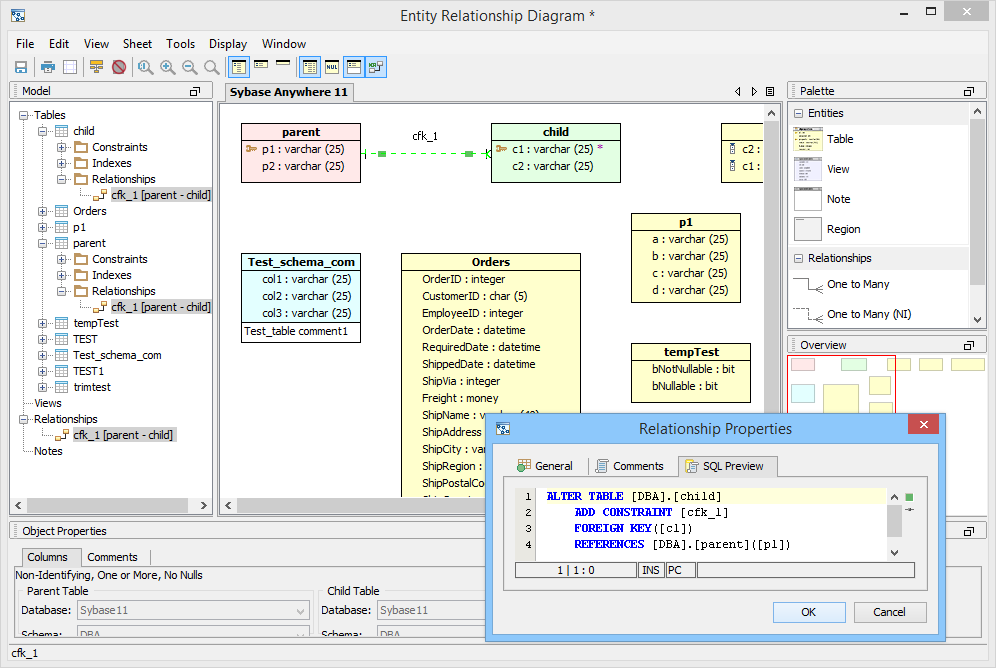
Task: Toggle the relationship names display button
Action: [x=376, y=67]
